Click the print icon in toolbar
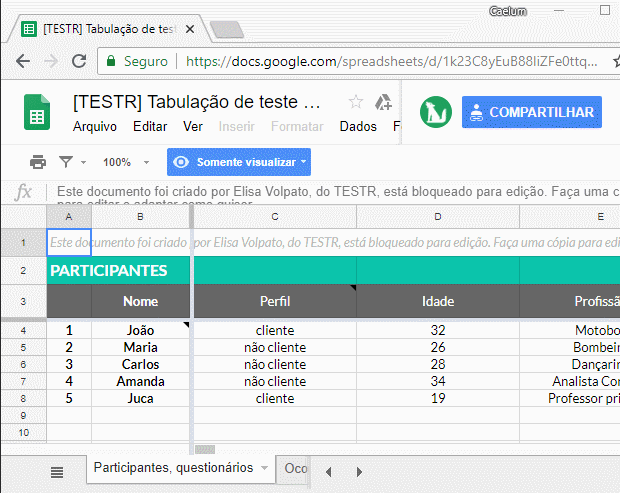Viewport: 620px width, 493px height. [38, 162]
